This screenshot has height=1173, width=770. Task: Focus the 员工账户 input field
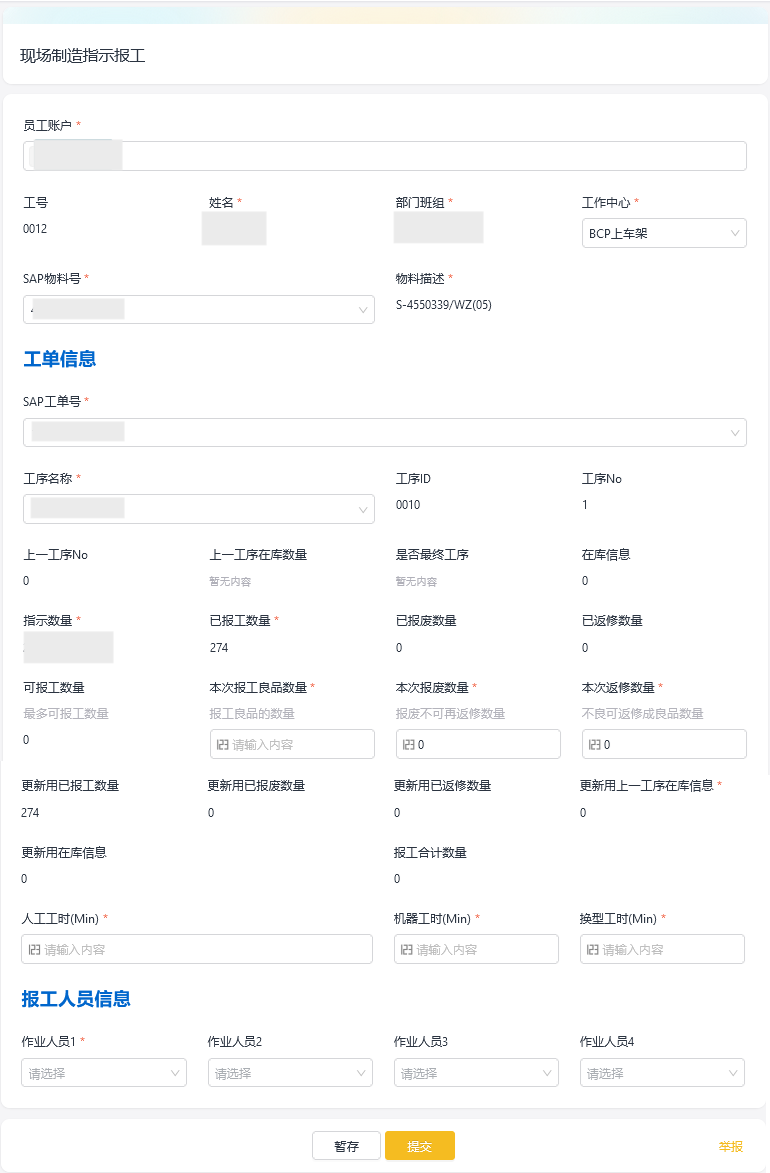coord(385,156)
